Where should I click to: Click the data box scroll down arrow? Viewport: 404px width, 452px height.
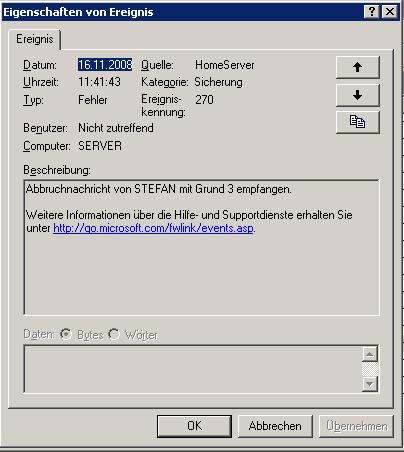(370, 384)
